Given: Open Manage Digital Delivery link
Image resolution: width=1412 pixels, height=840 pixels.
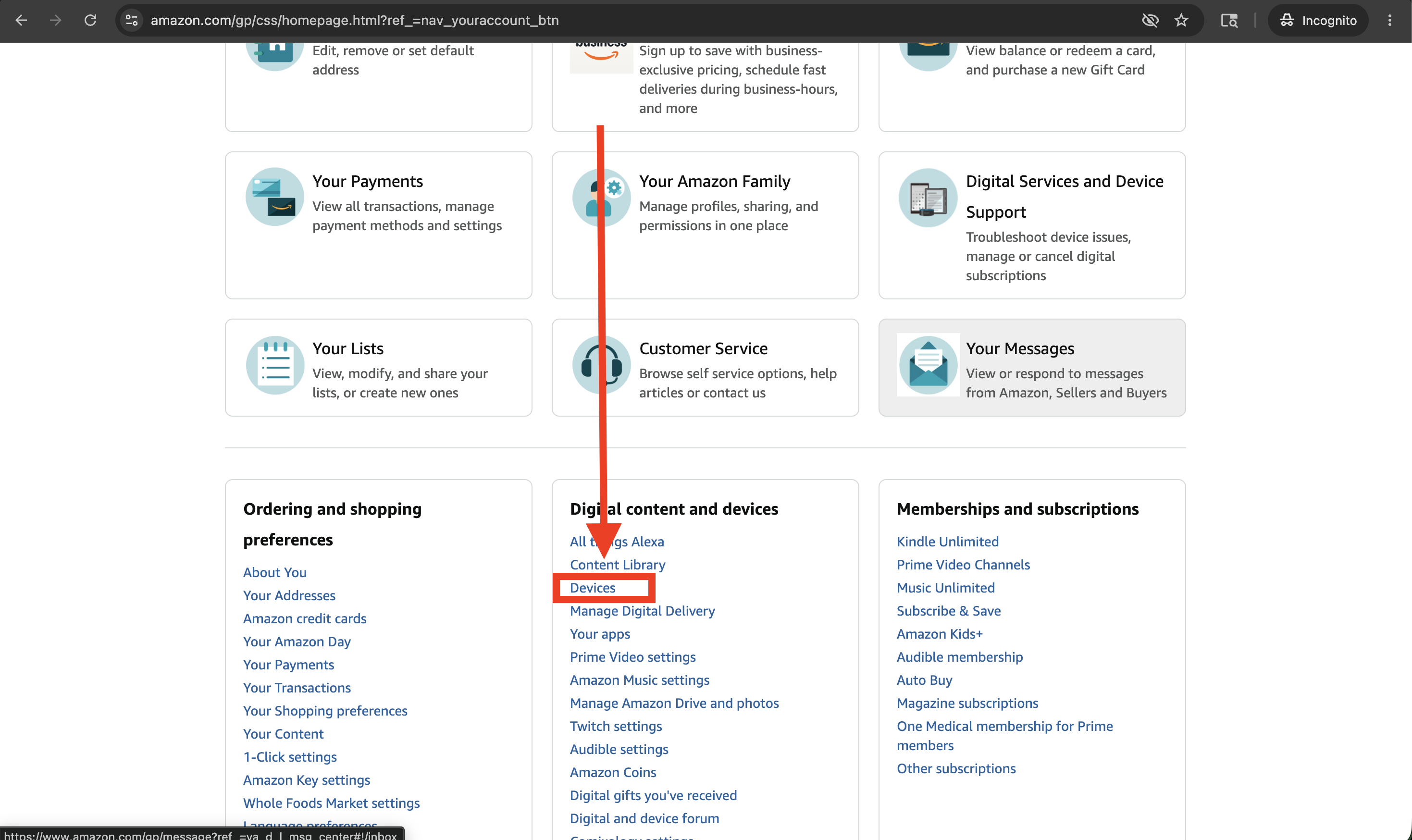Looking at the screenshot, I should [643, 611].
